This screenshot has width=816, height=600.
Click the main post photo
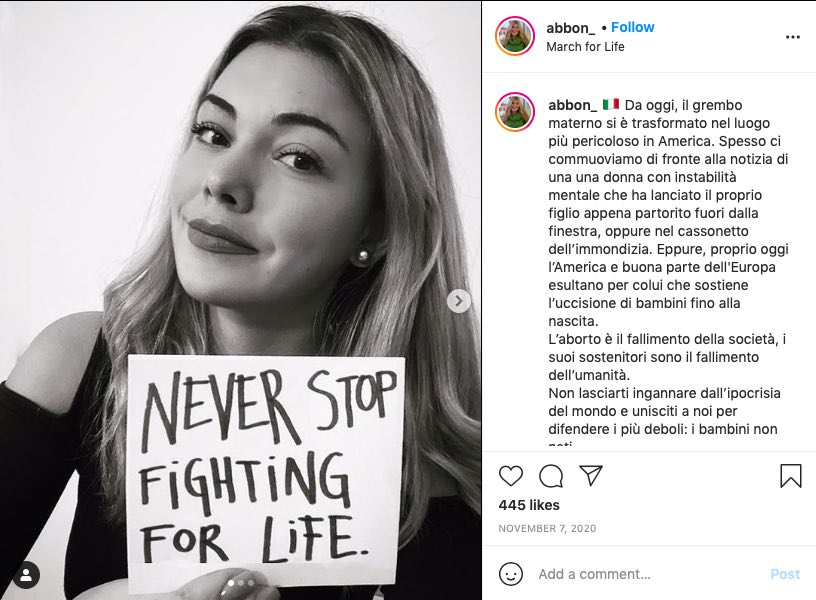(240, 300)
